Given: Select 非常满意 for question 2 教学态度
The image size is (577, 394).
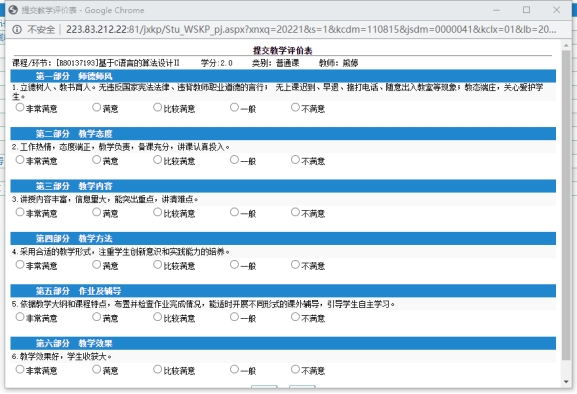Looking at the screenshot, I should click(x=20, y=160).
